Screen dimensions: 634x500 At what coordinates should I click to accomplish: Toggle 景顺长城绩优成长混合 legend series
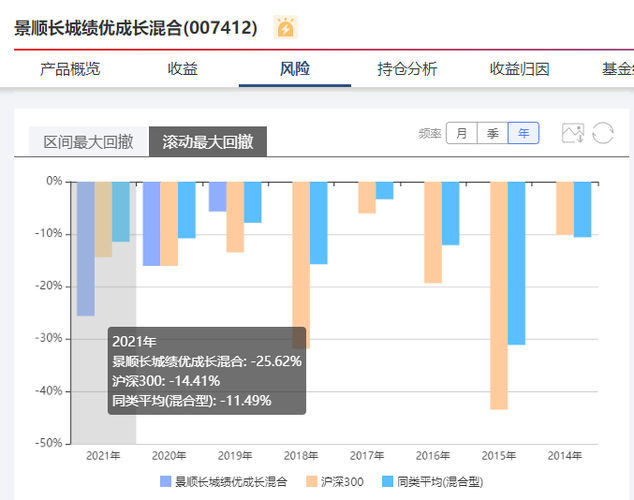point(224,482)
